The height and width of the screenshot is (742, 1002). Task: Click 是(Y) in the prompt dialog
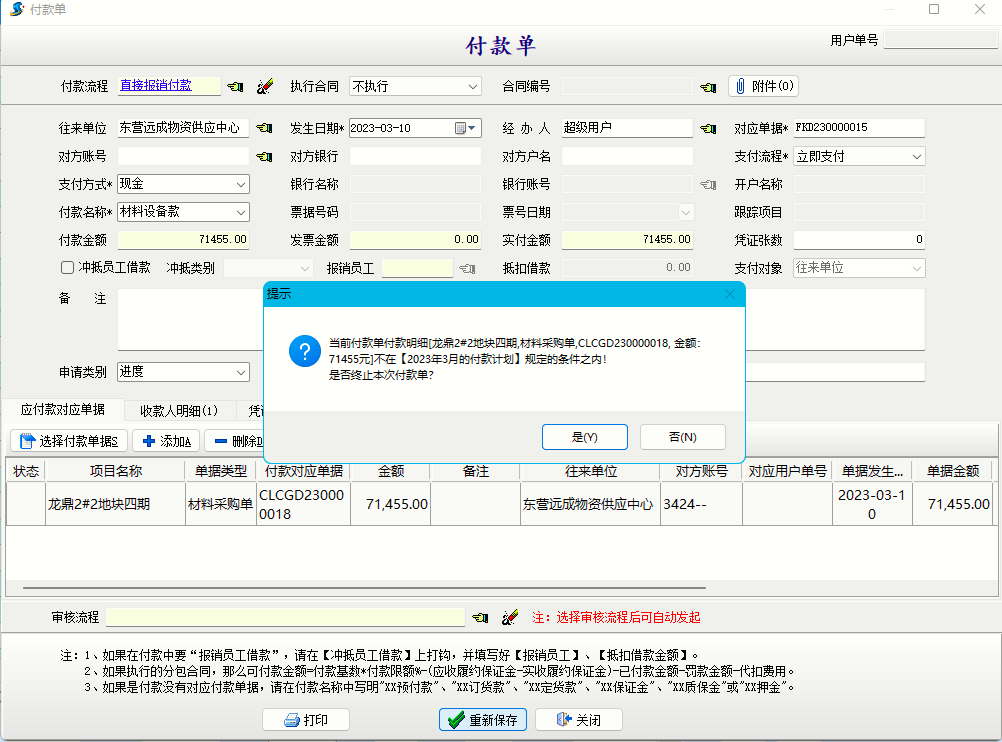pos(584,437)
